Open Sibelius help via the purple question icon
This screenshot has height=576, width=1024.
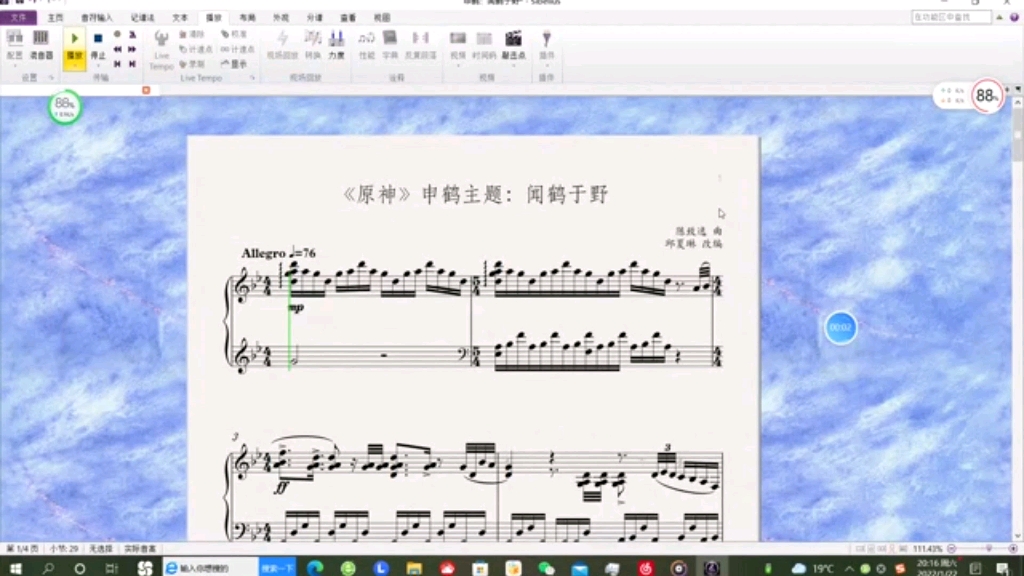coord(1014,18)
